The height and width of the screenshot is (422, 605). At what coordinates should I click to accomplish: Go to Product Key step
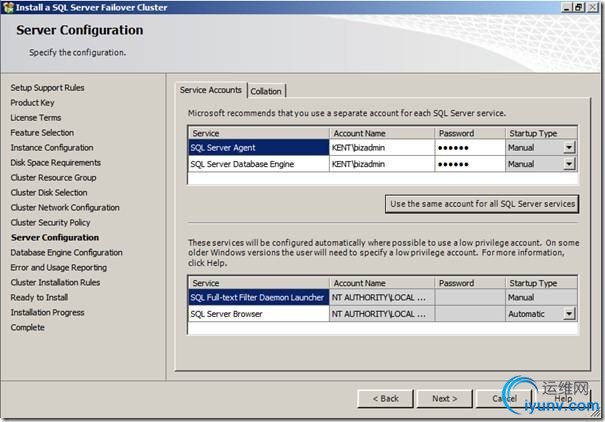(32, 103)
